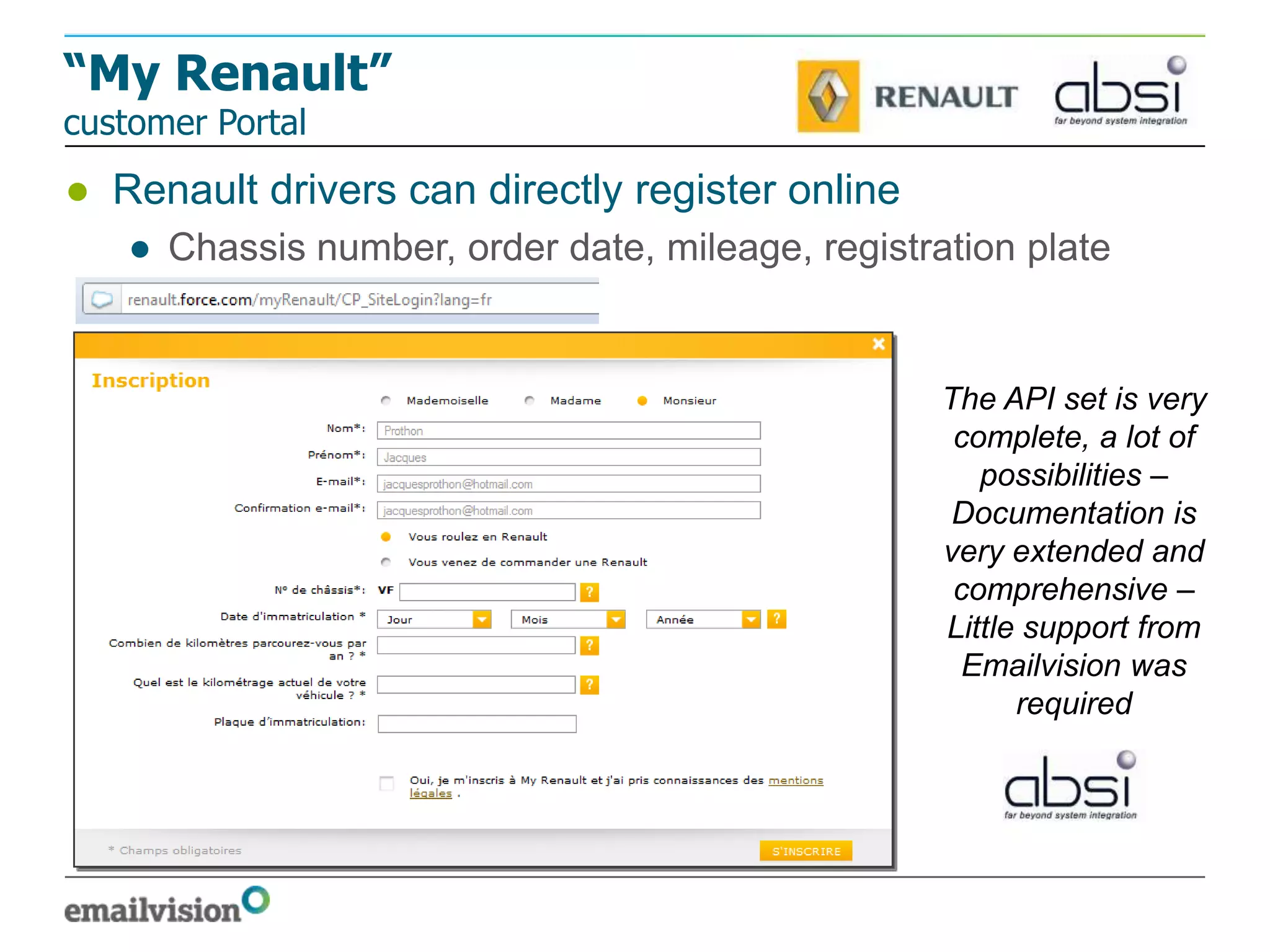
Task: Click the S'INSCRIRE button
Action: click(x=806, y=851)
